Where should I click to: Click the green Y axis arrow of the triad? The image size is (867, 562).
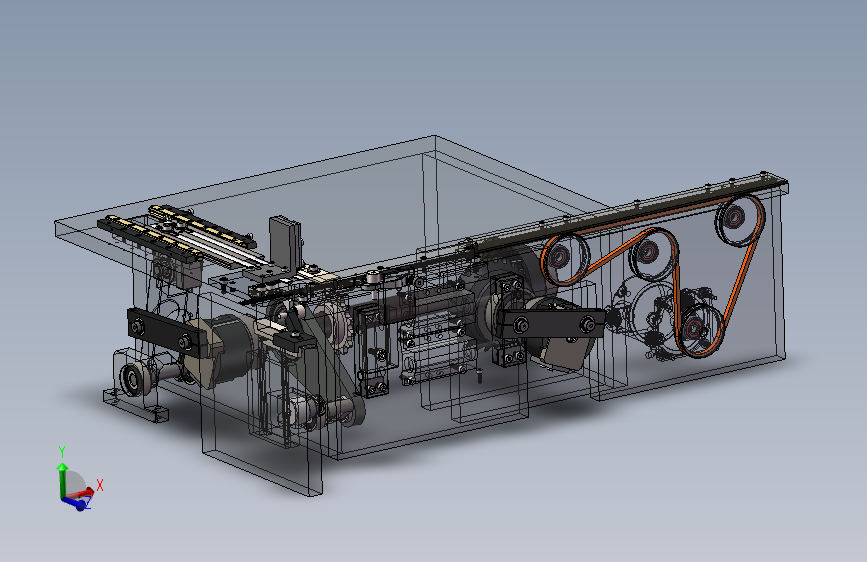[x=62, y=478]
